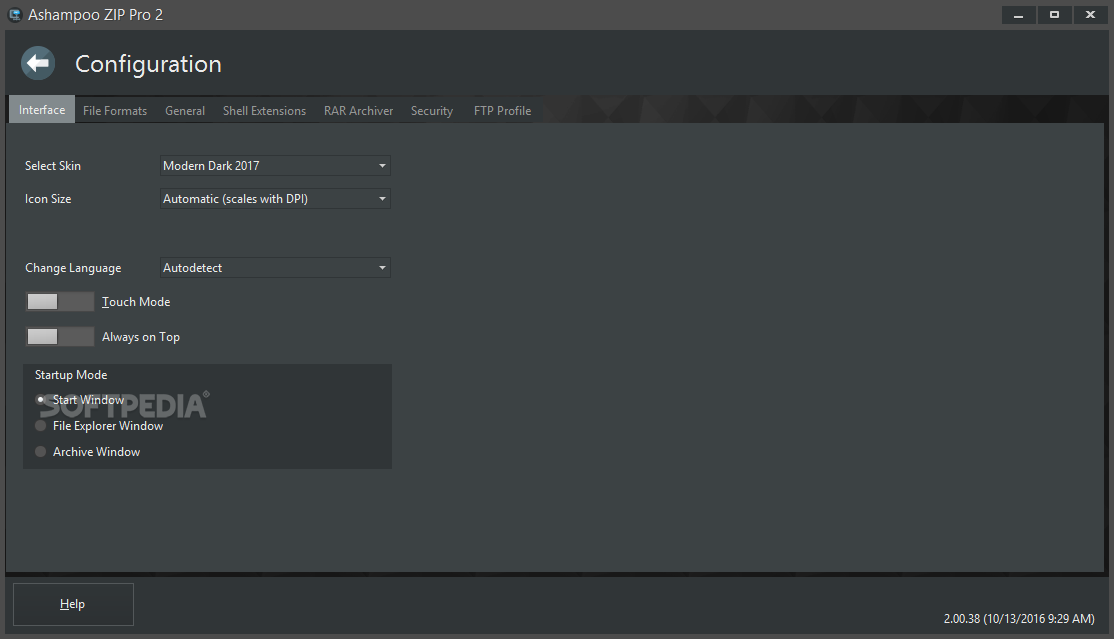Viewport: 1114px width, 639px height.
Task: Click the Change Language label
Action: (73, 268)
